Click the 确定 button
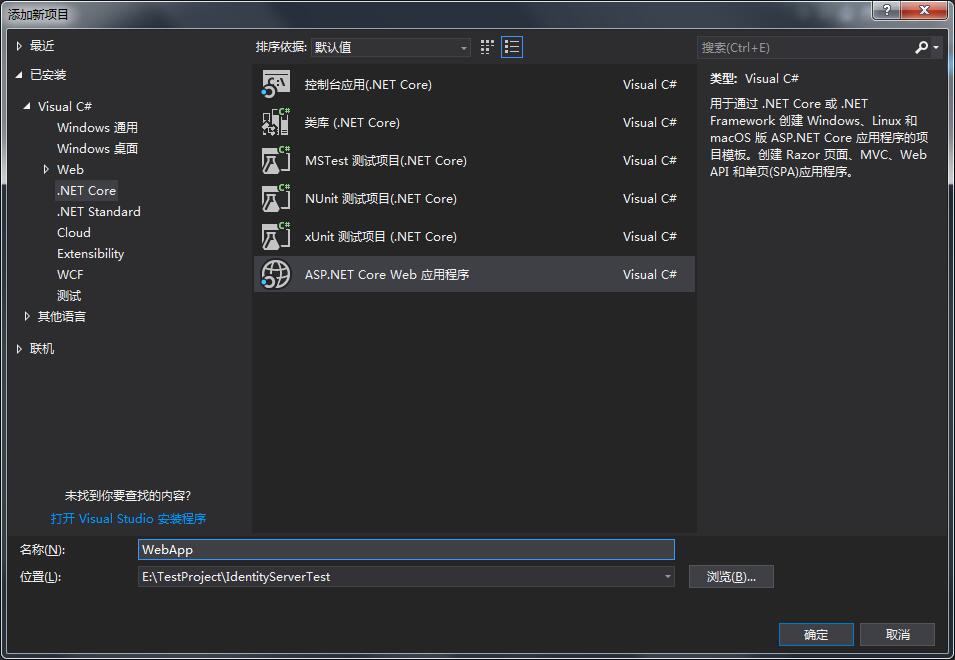The image size is (955, 660). coord(816,634)
